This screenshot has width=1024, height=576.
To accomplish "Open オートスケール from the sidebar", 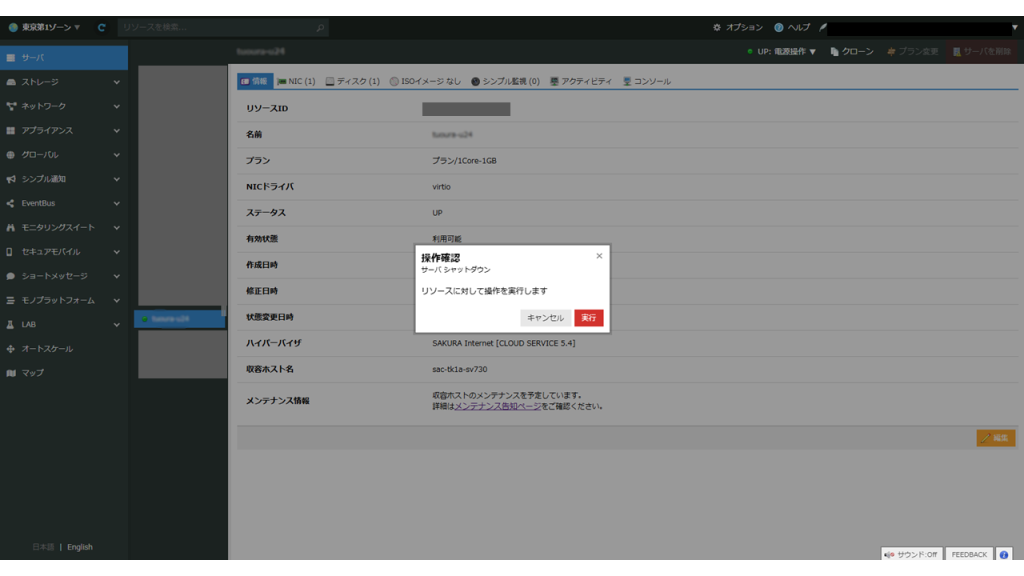I will [x=47, y=349].
